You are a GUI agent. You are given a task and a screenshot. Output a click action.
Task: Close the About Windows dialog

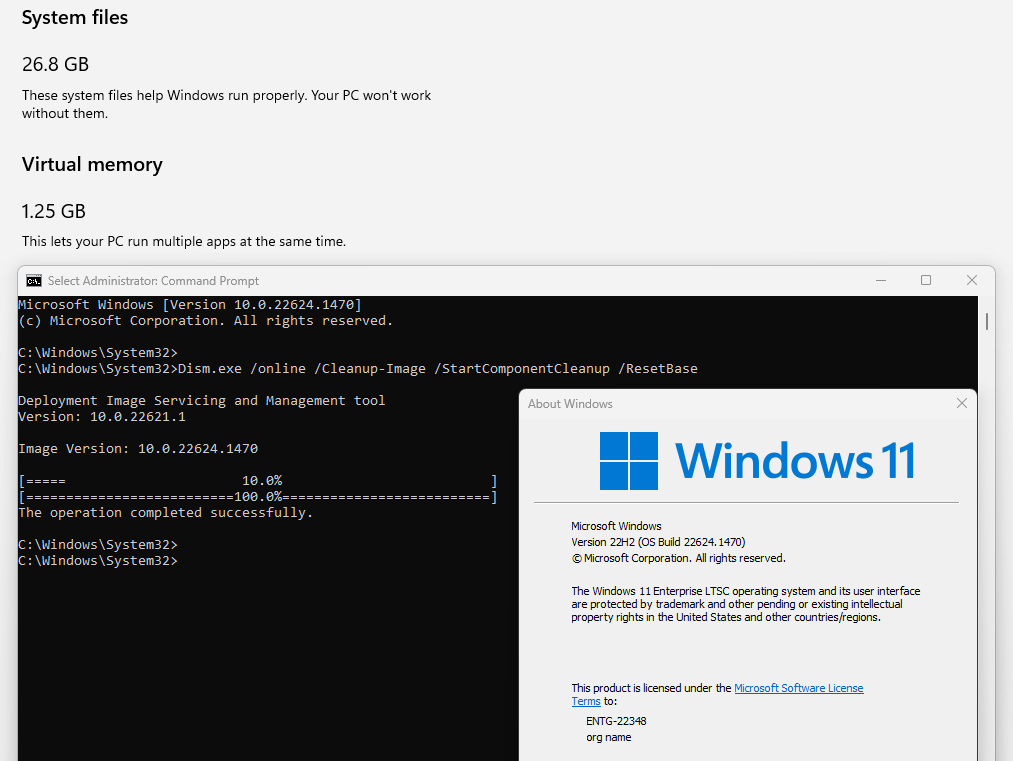961,403
